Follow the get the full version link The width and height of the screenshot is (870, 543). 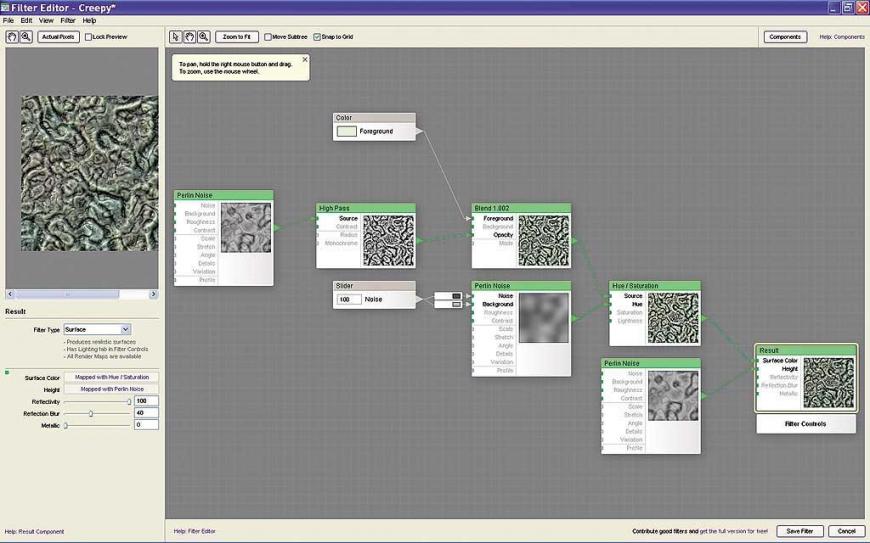(x=734, y=531)
